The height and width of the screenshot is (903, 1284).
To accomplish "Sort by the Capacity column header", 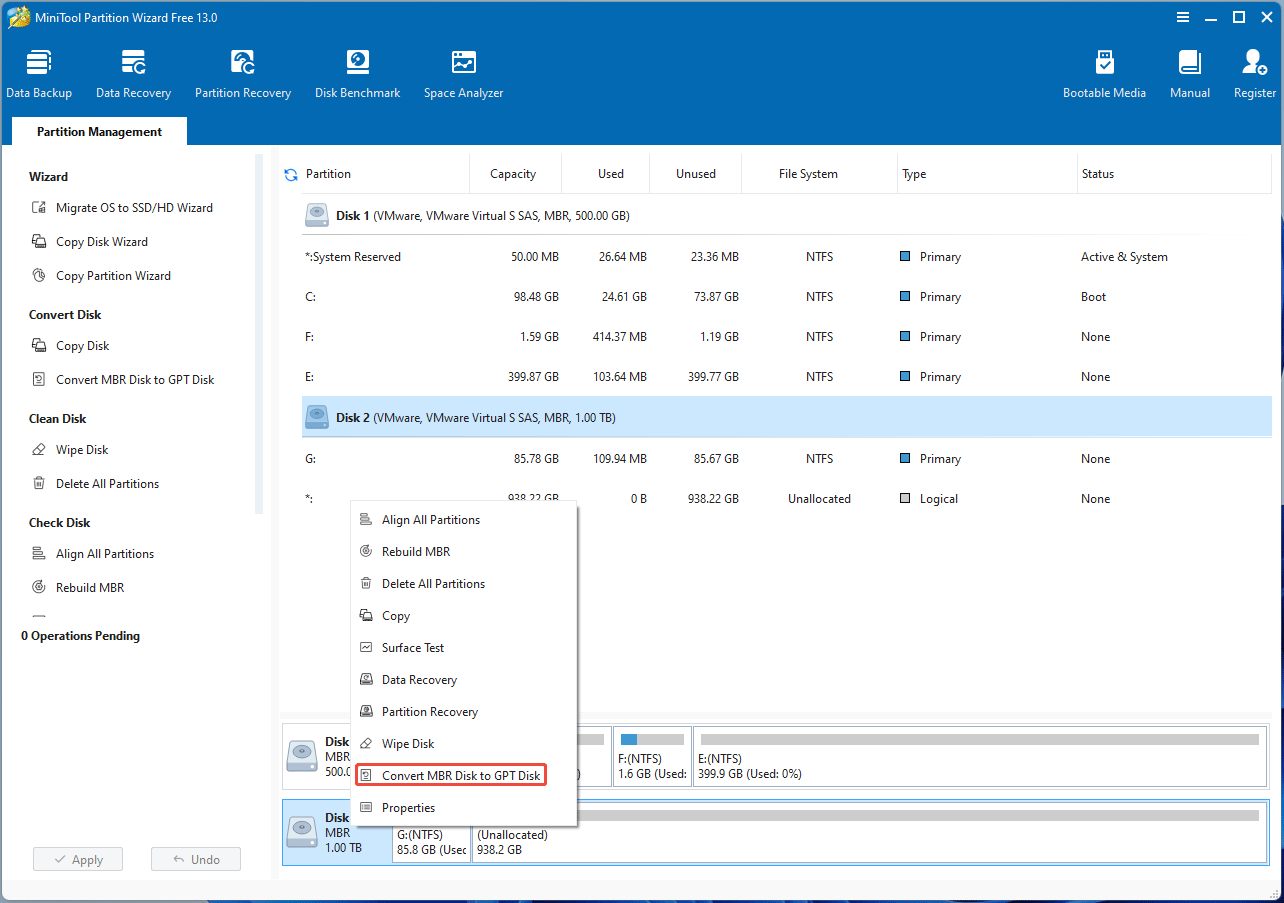I will click(x=513, y=174).
